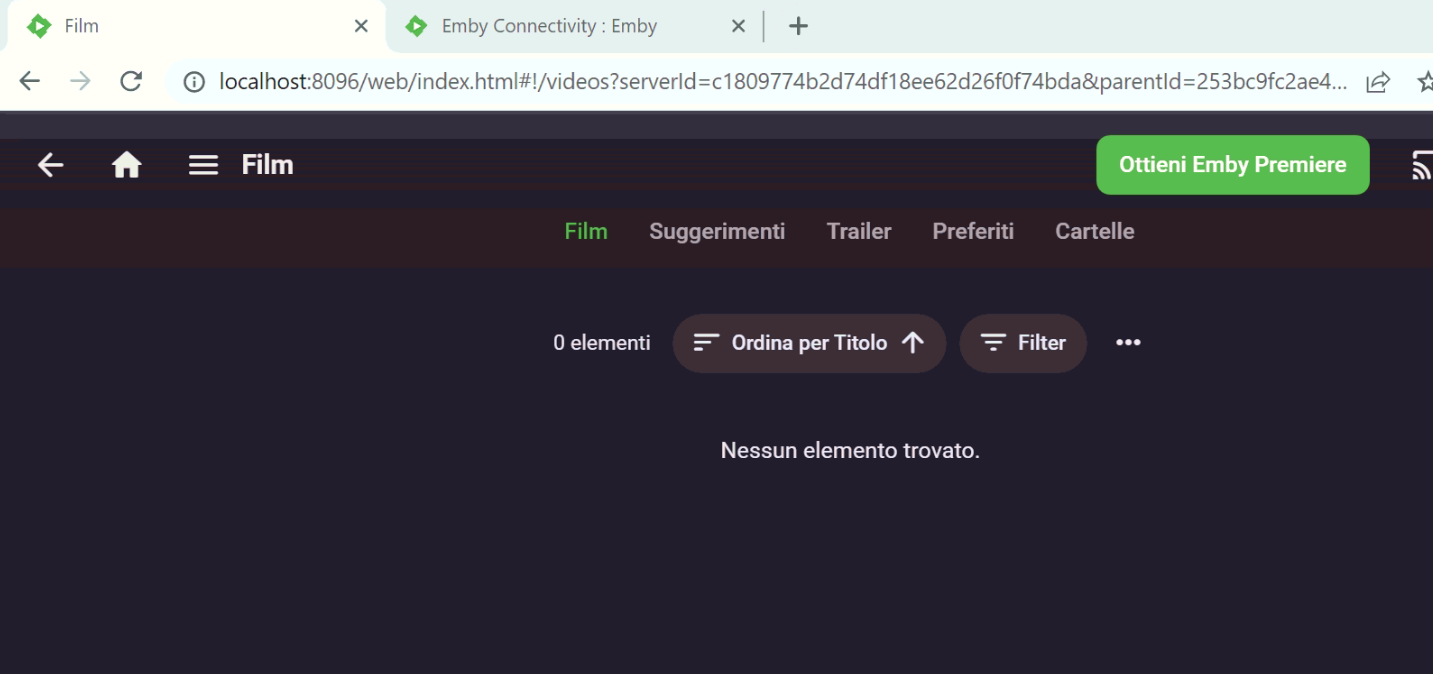1433x674 pixels.
Task: Click the browser back arrow
Action: coord(30,82)
